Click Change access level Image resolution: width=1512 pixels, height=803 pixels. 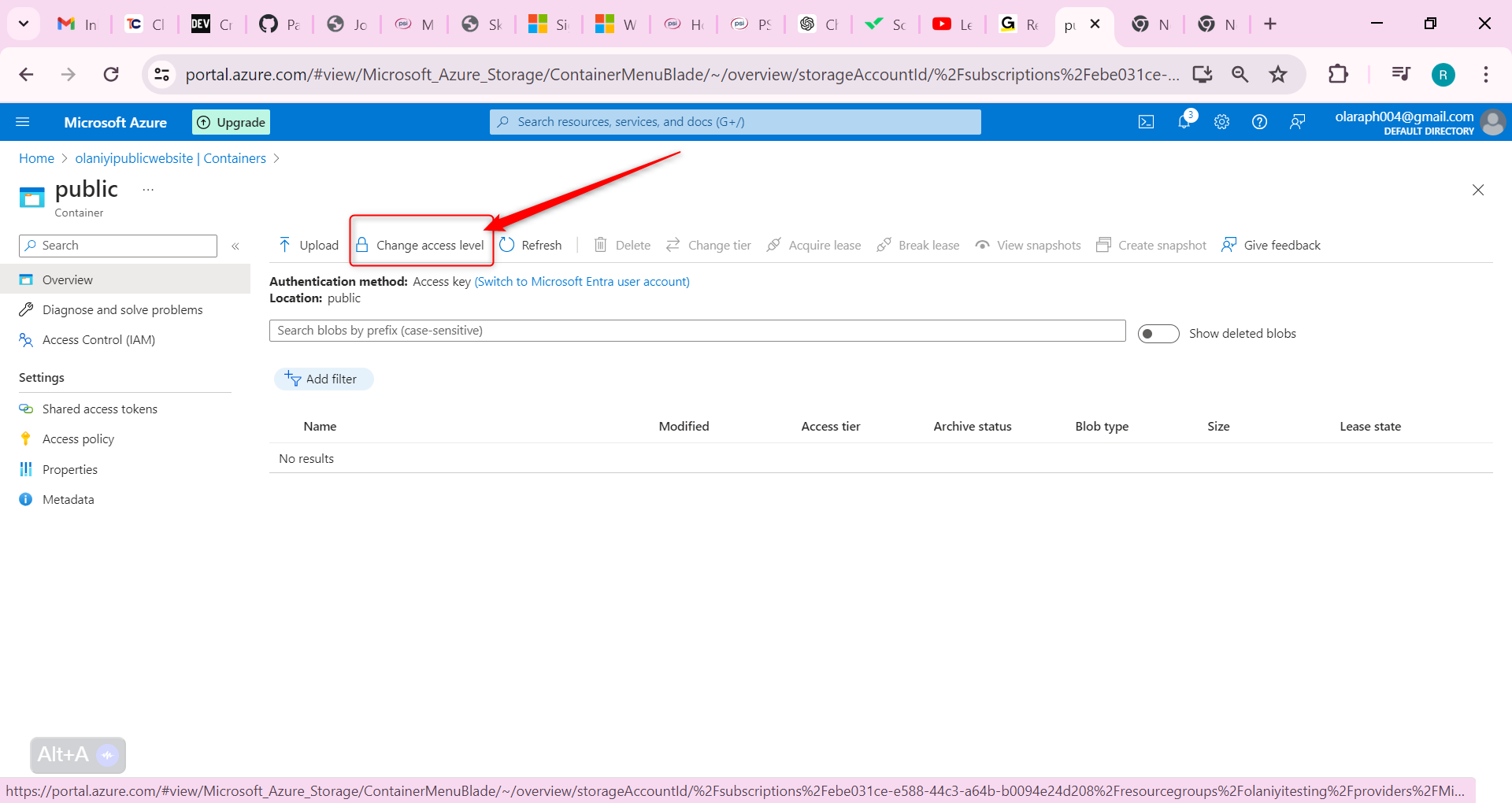point(421,245)
